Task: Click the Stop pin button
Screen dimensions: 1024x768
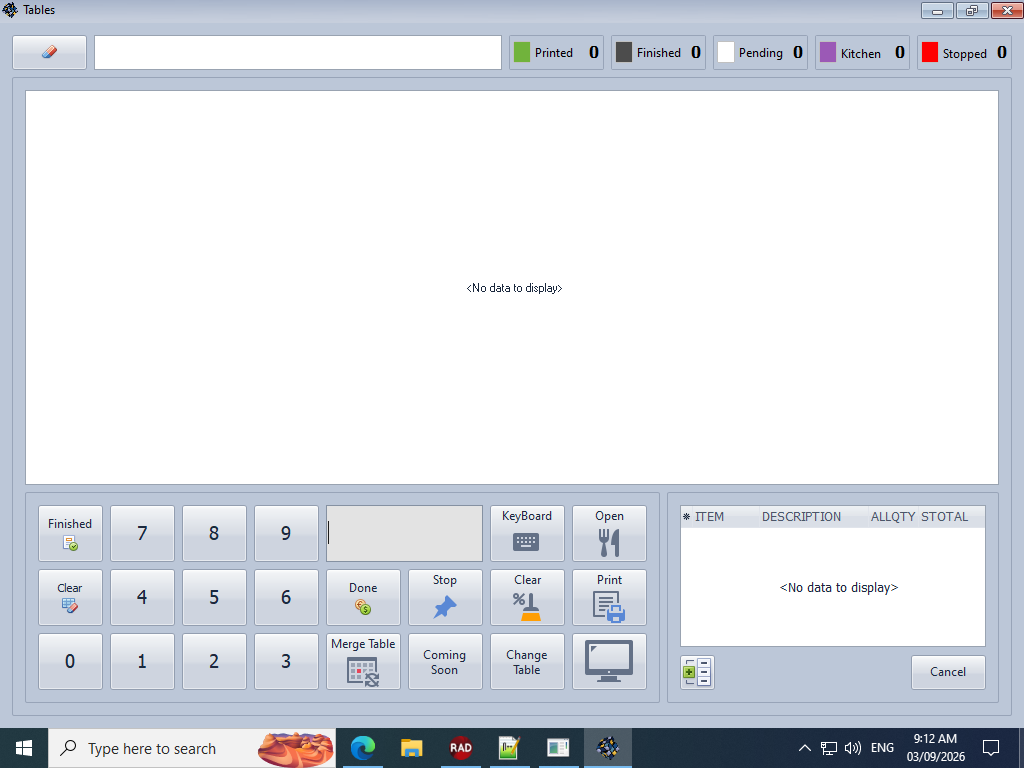Action: 445,597
